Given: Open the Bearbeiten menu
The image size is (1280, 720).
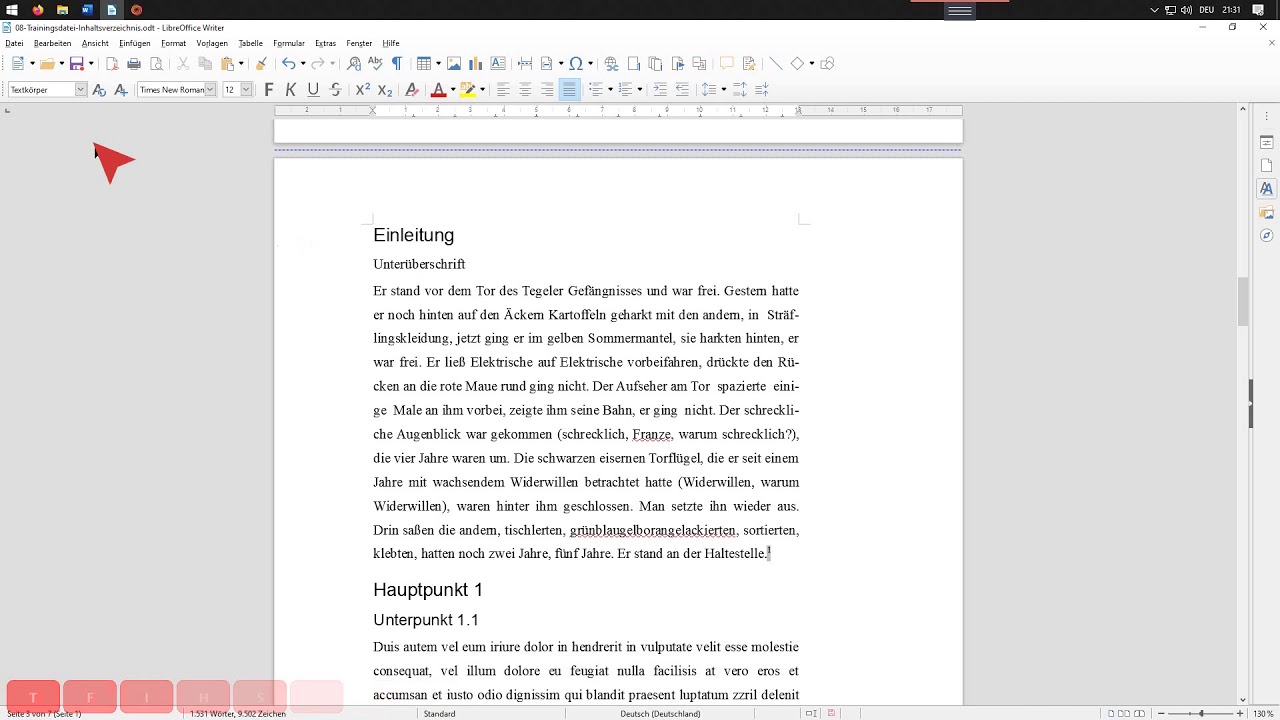Looking at the screenshot, I should 53,43.
